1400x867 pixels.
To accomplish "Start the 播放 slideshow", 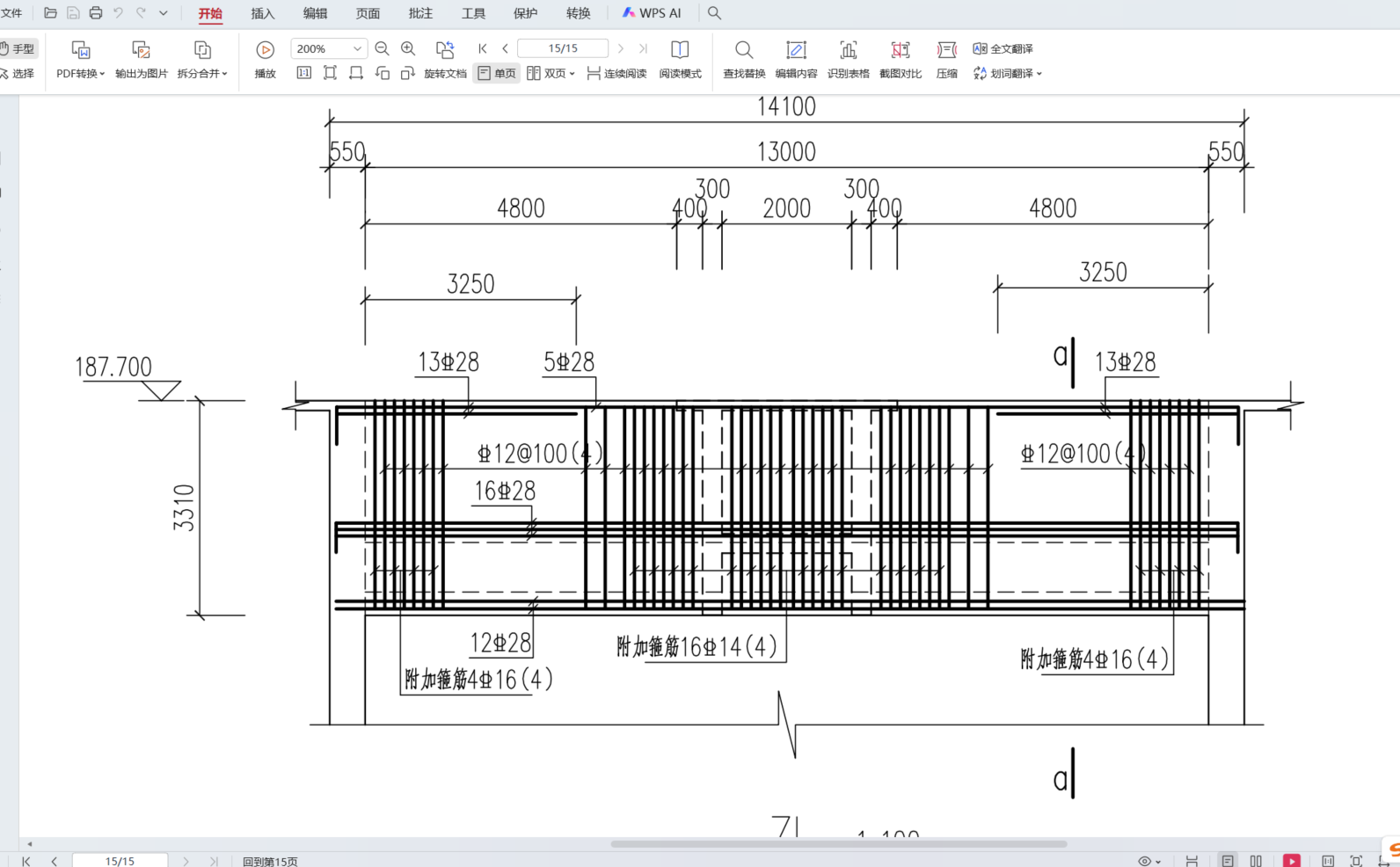I will pos(265,60).
